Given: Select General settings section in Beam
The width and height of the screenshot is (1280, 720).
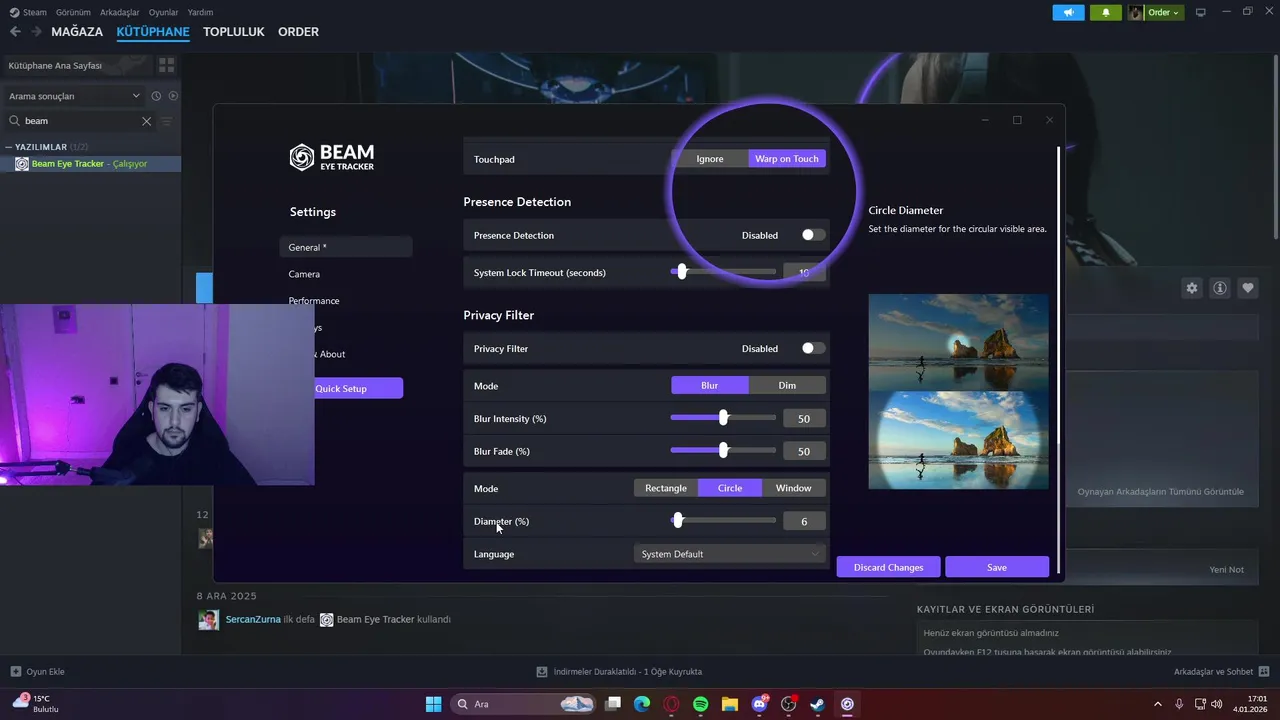Looking at the screenshot, I should 346,247.
